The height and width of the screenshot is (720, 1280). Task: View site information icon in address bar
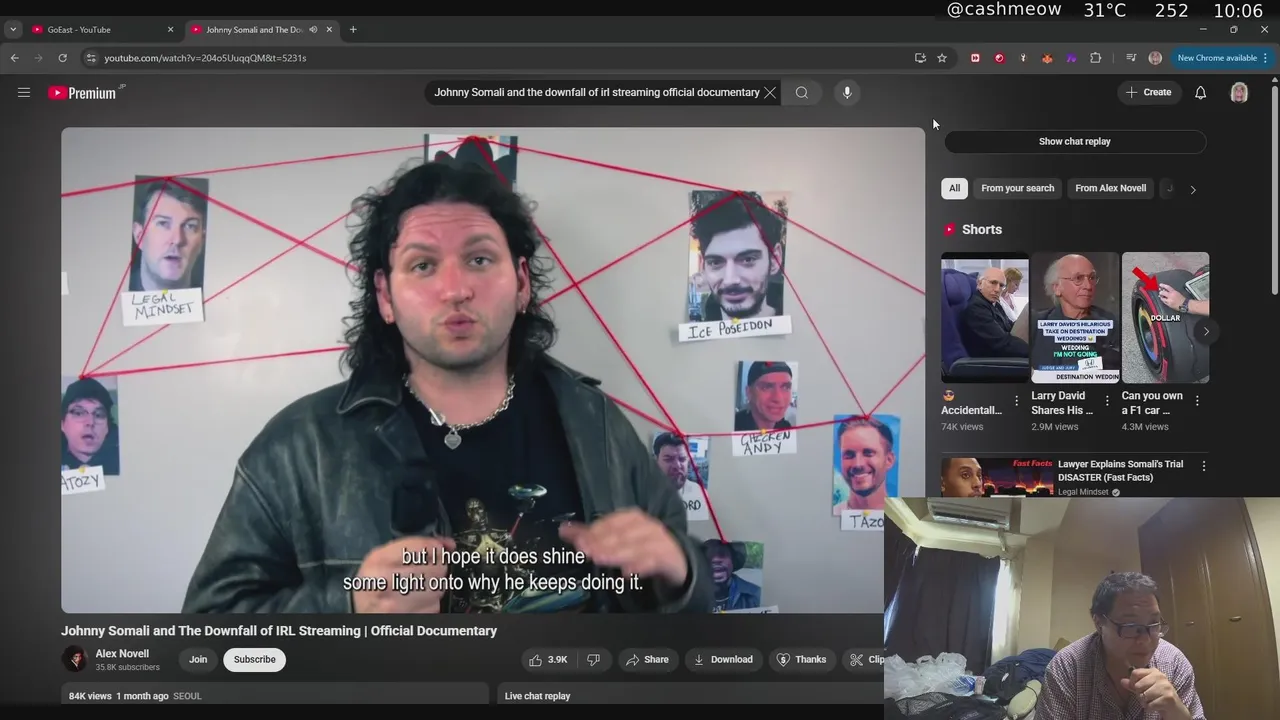point(91,58)
